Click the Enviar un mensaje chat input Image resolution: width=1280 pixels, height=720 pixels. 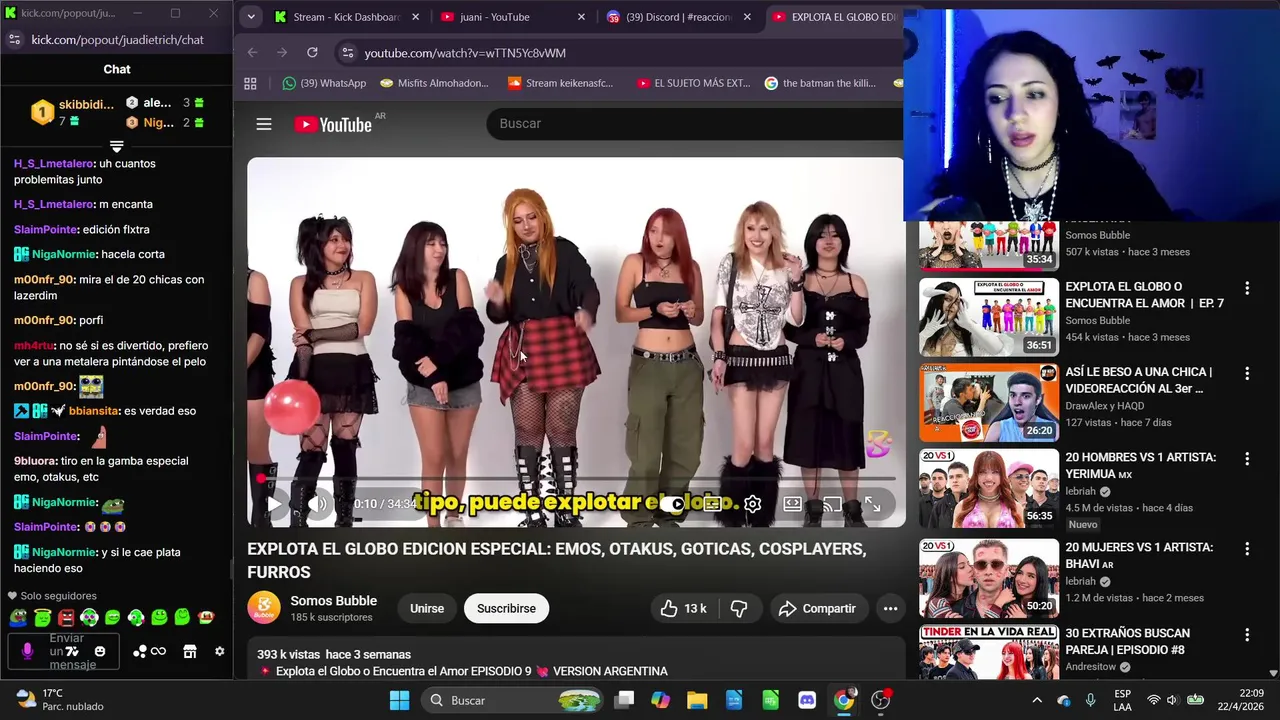tap(63, 652)
